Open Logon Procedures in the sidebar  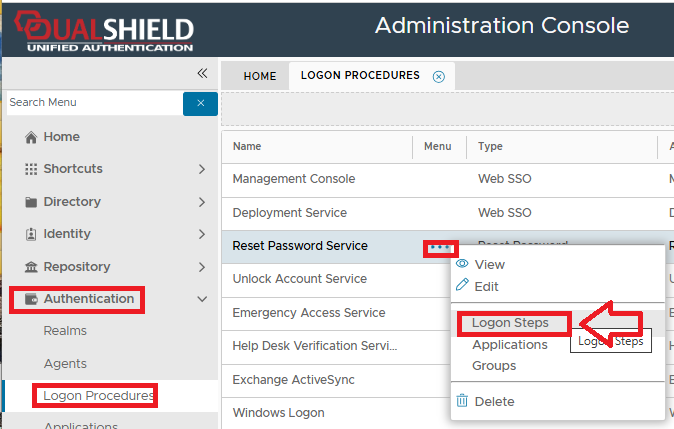[98, 396]
